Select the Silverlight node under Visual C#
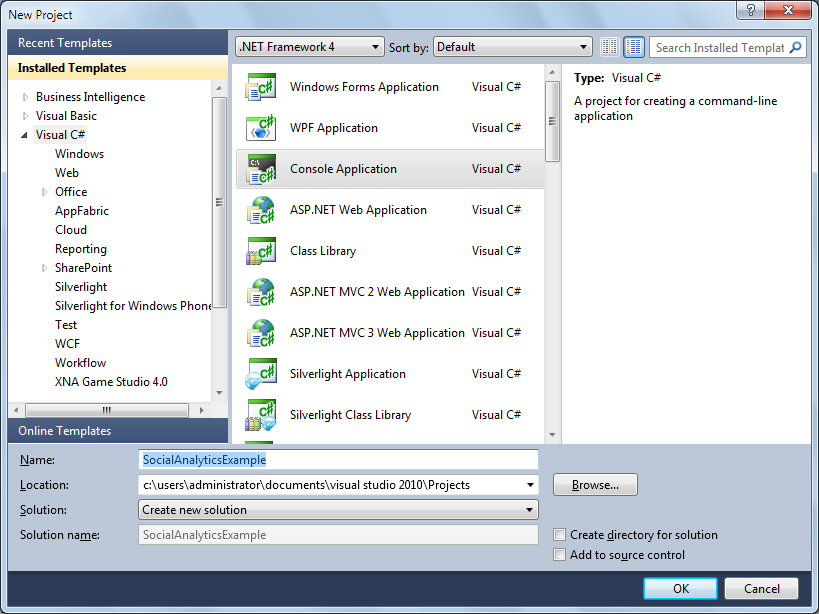Image resolution: width=819 pixels, height=614 pixels. coord(81,287)
